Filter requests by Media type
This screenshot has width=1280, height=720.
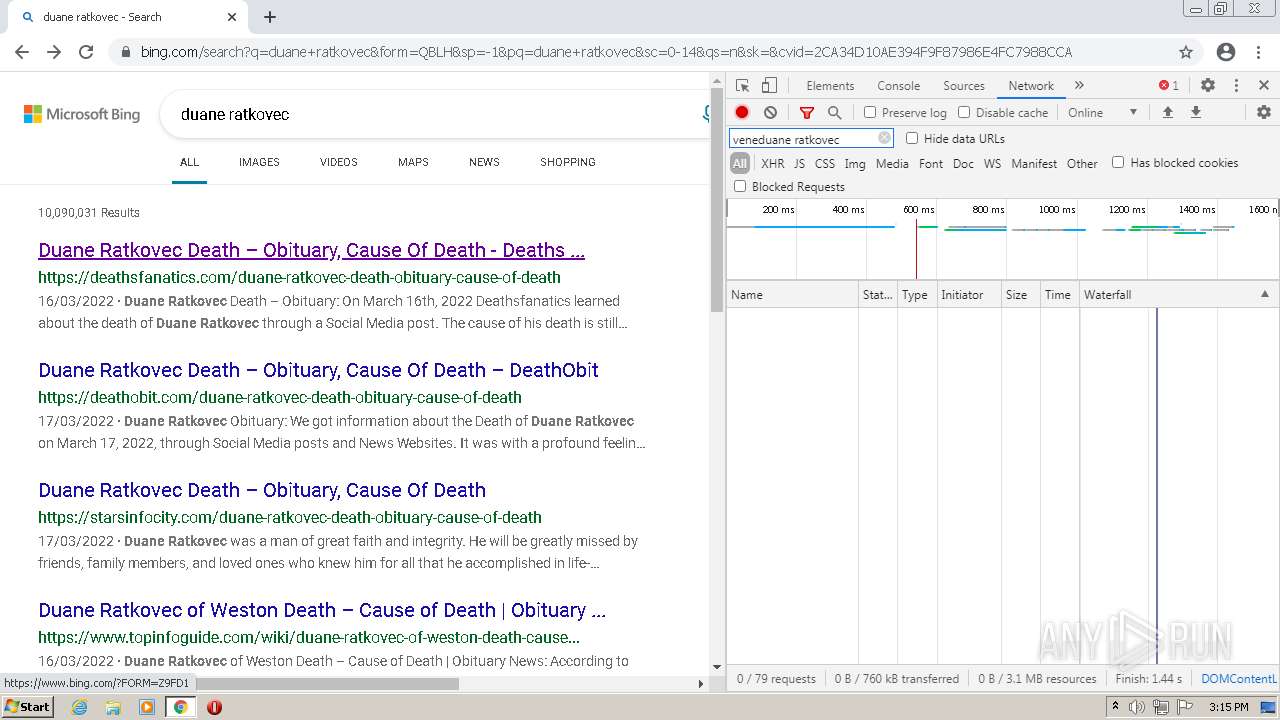pos(892,163)
